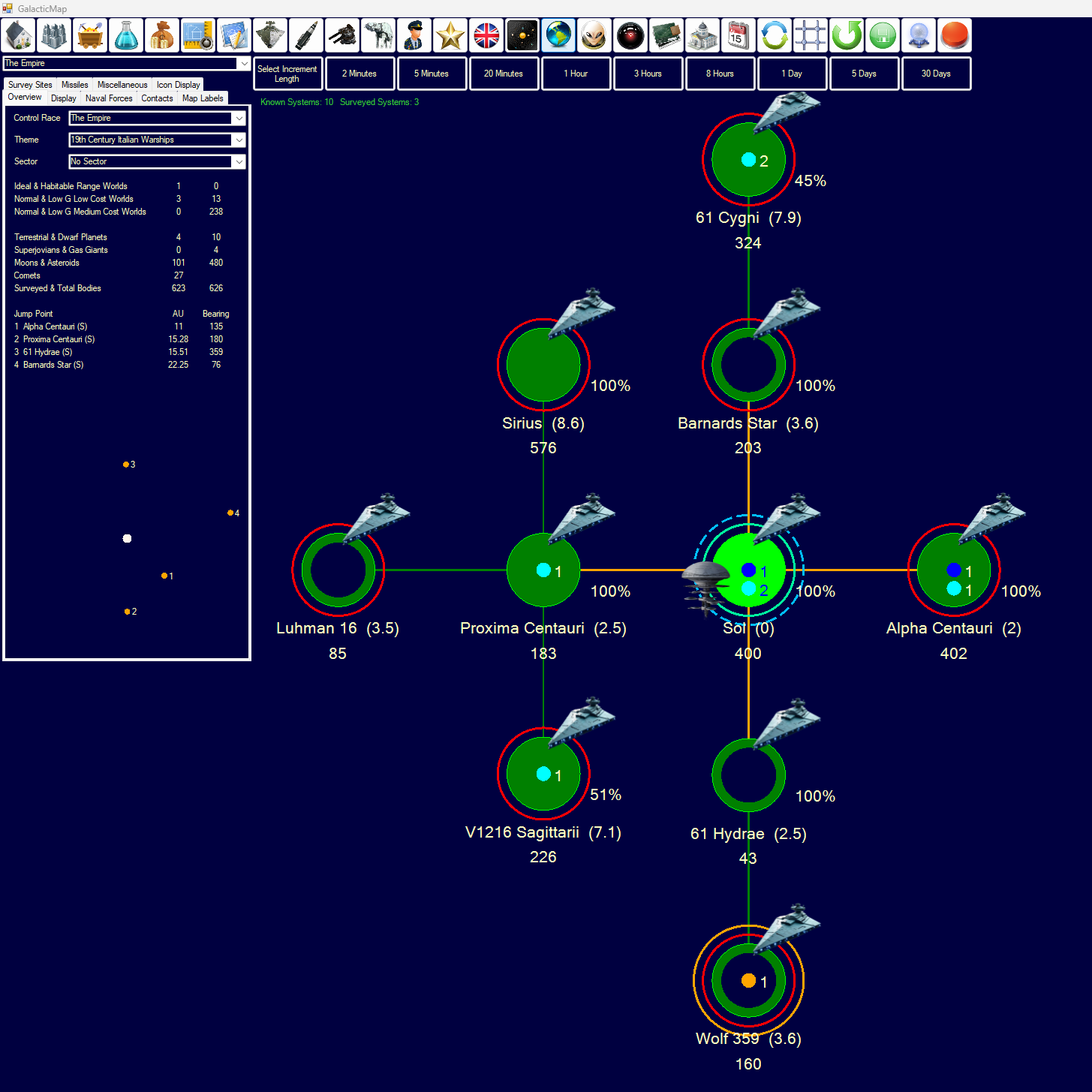This screenshot has width=1092, height=1092.
Task: Click the grey alien head icon
Action: [594, 35]
